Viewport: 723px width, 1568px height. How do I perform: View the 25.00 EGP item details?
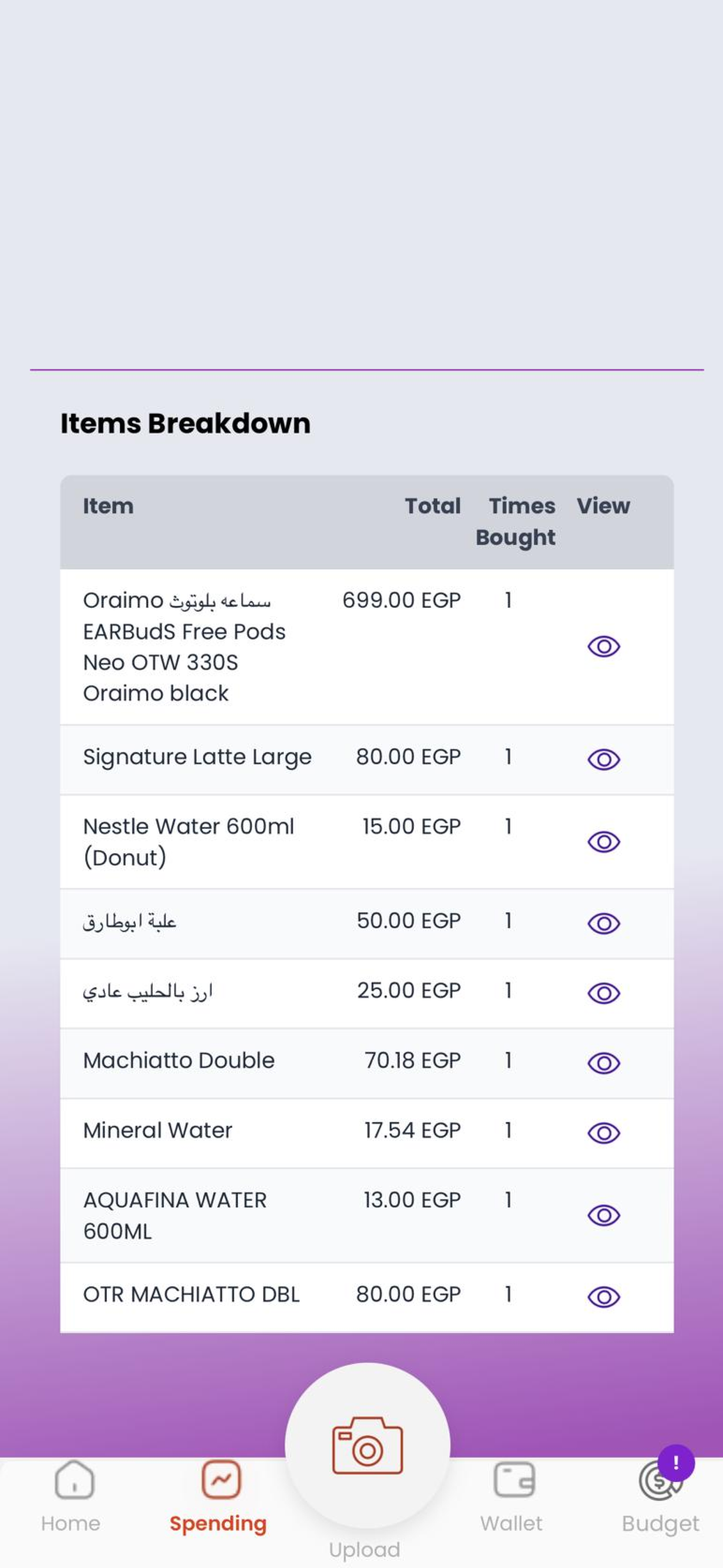pyautogui.click(x=603, y=993)
